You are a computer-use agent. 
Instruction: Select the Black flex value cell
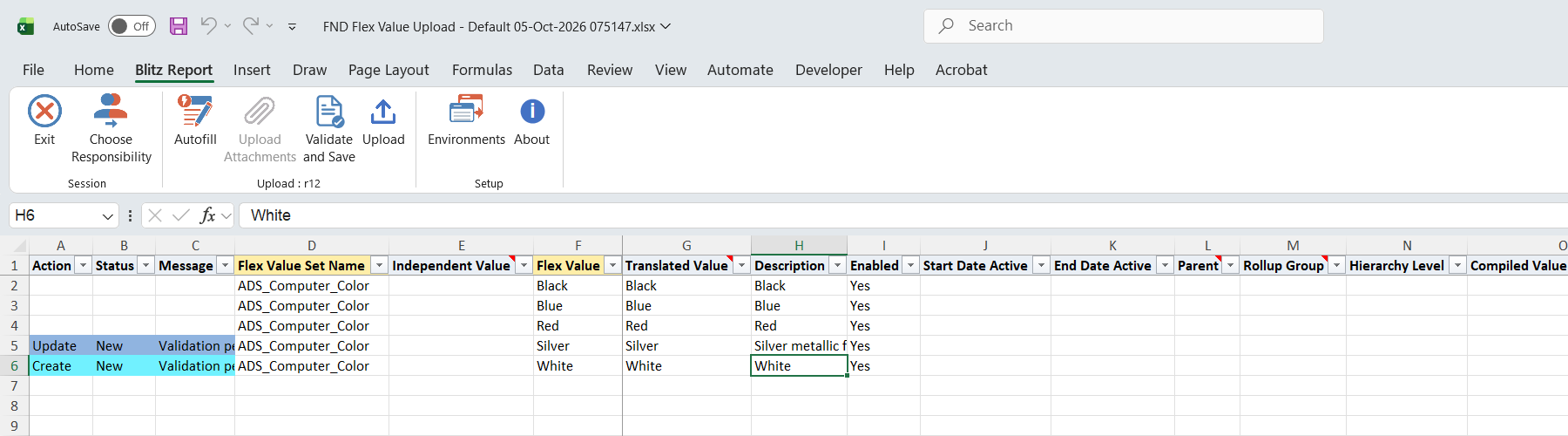[578, 286]
